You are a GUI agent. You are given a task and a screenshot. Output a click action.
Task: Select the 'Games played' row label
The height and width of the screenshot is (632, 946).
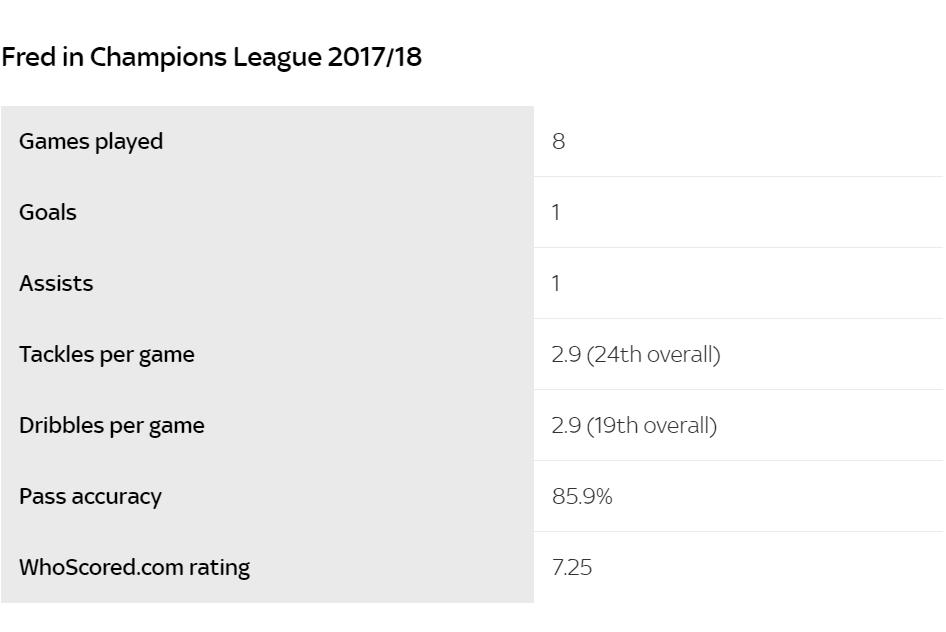click(91, 142)
